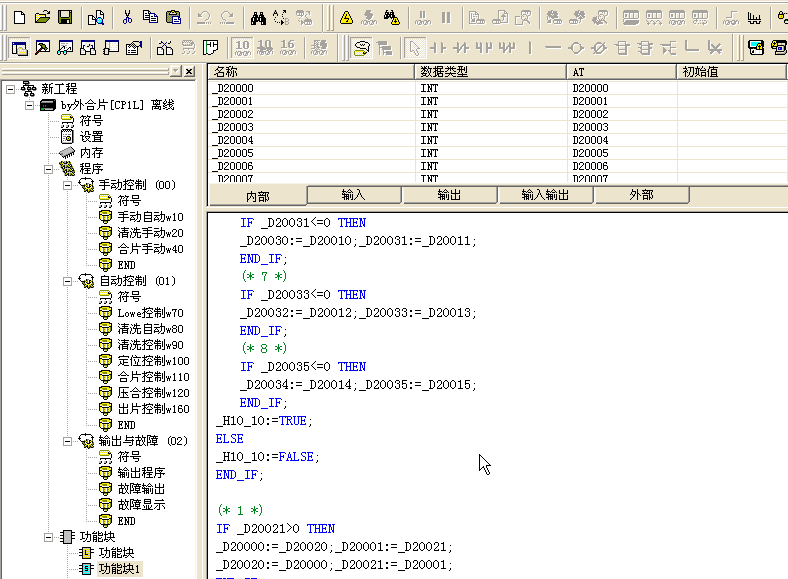Screen dimensions: 788x579
Task: Paste from clipboard via toolbar icon
Action: (x=173, y=18)
